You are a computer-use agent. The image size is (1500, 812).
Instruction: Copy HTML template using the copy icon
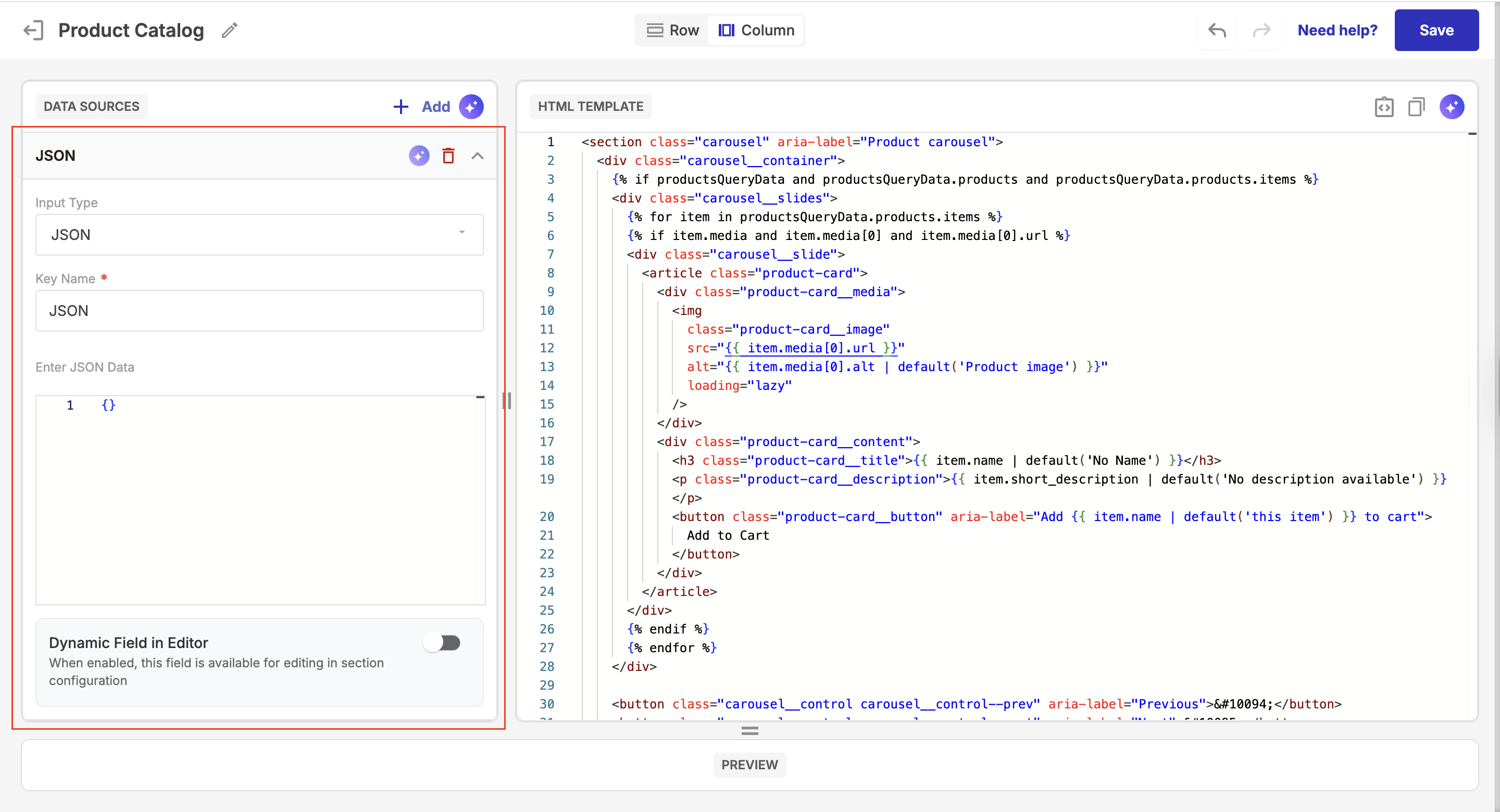click(x=1416, y=107)
